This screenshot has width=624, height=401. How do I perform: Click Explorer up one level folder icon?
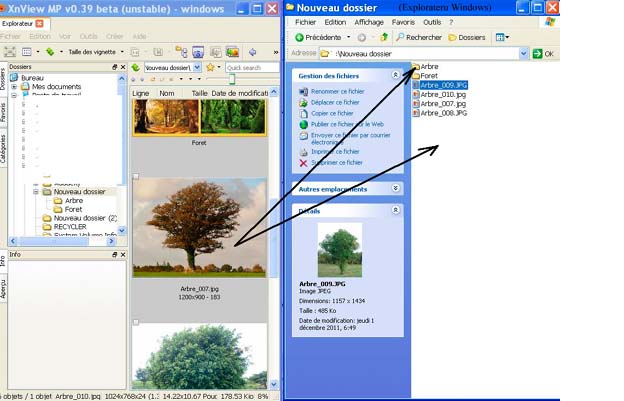tap(384, 37)
